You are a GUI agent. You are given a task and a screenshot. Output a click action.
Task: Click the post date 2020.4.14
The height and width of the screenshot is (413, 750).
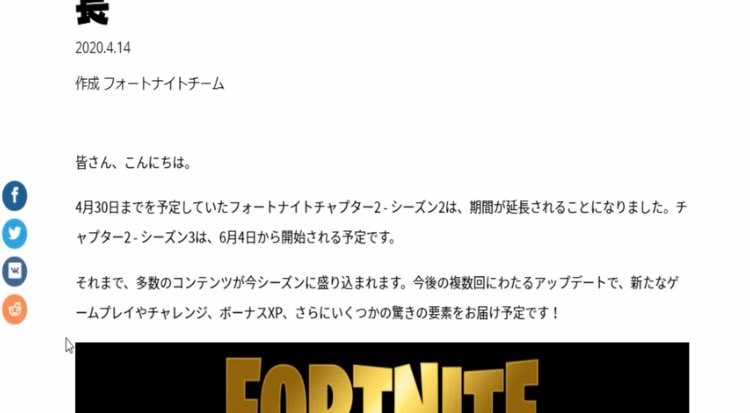click(x=103, y=47)
